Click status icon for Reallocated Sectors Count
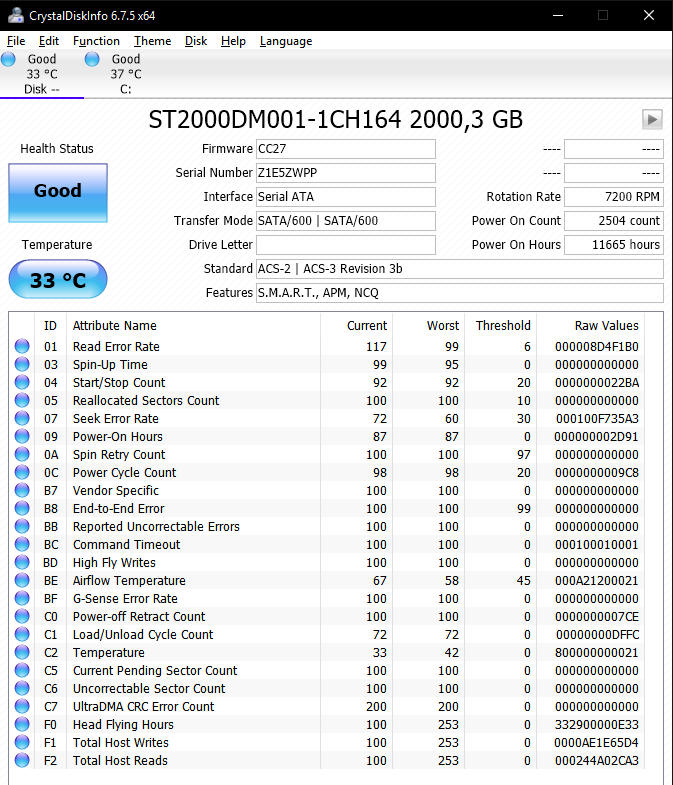This screenshot has width=673, height=785. point(22,401)
